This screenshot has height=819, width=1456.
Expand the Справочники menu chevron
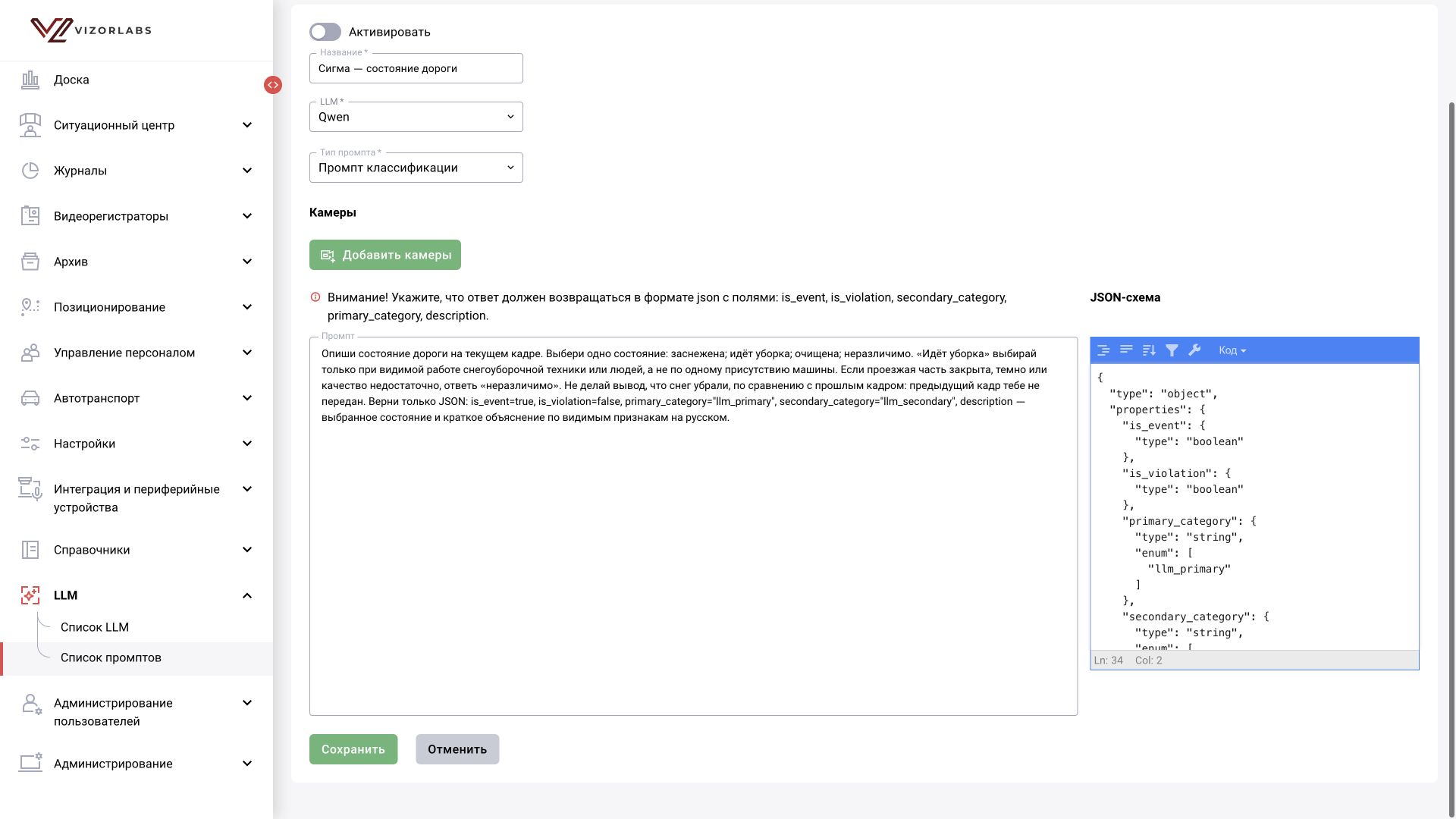(247, 550)
